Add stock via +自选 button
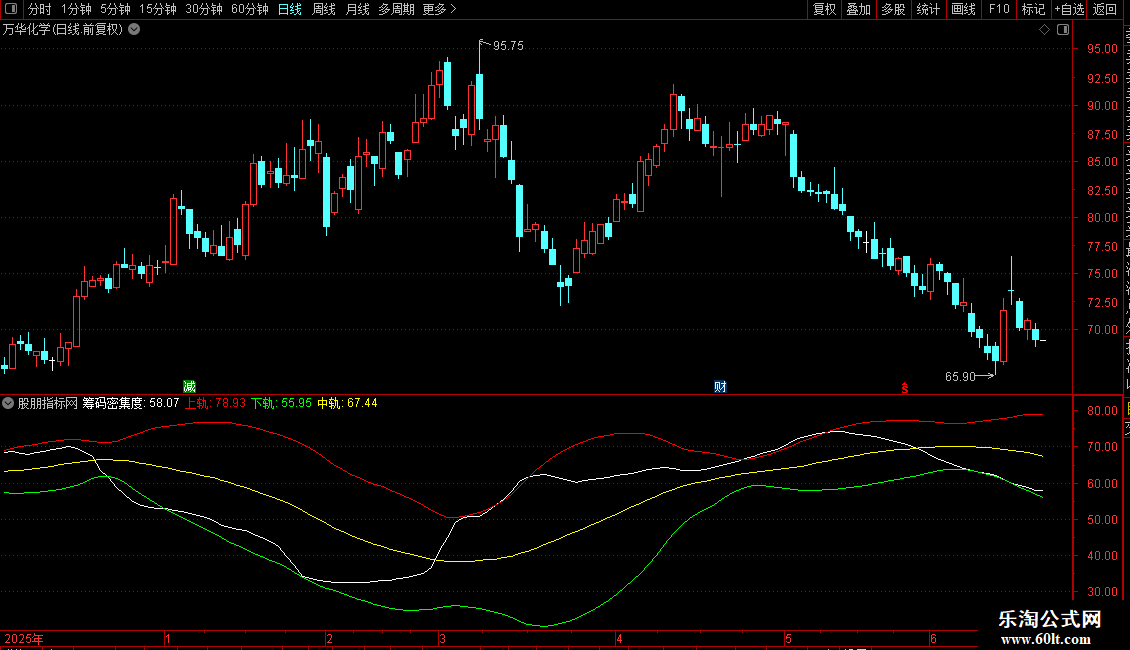1130x650 pixels. click(1069, 9)
